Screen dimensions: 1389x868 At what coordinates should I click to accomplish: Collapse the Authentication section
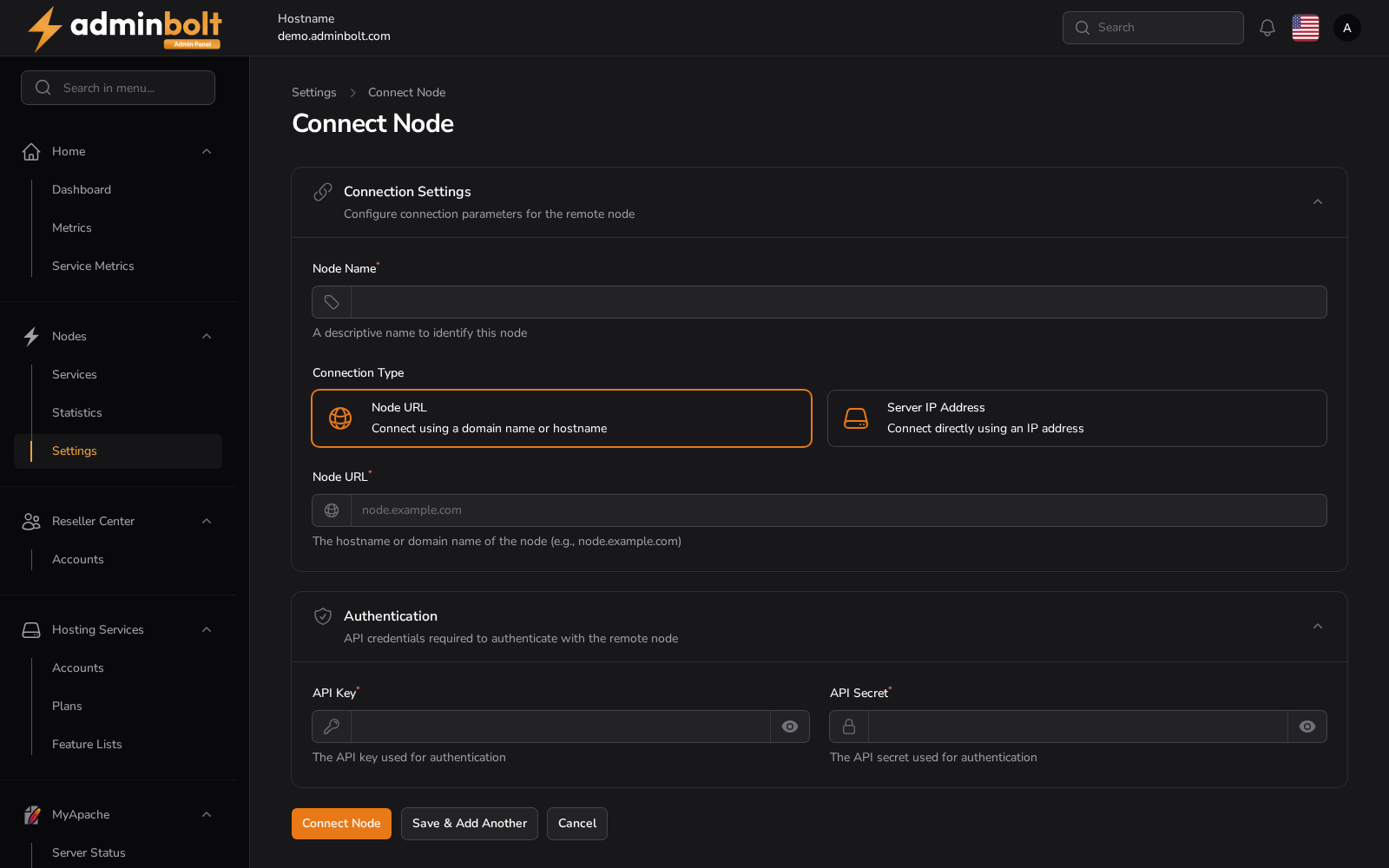pyautogui.click(x=1318, y=627)
